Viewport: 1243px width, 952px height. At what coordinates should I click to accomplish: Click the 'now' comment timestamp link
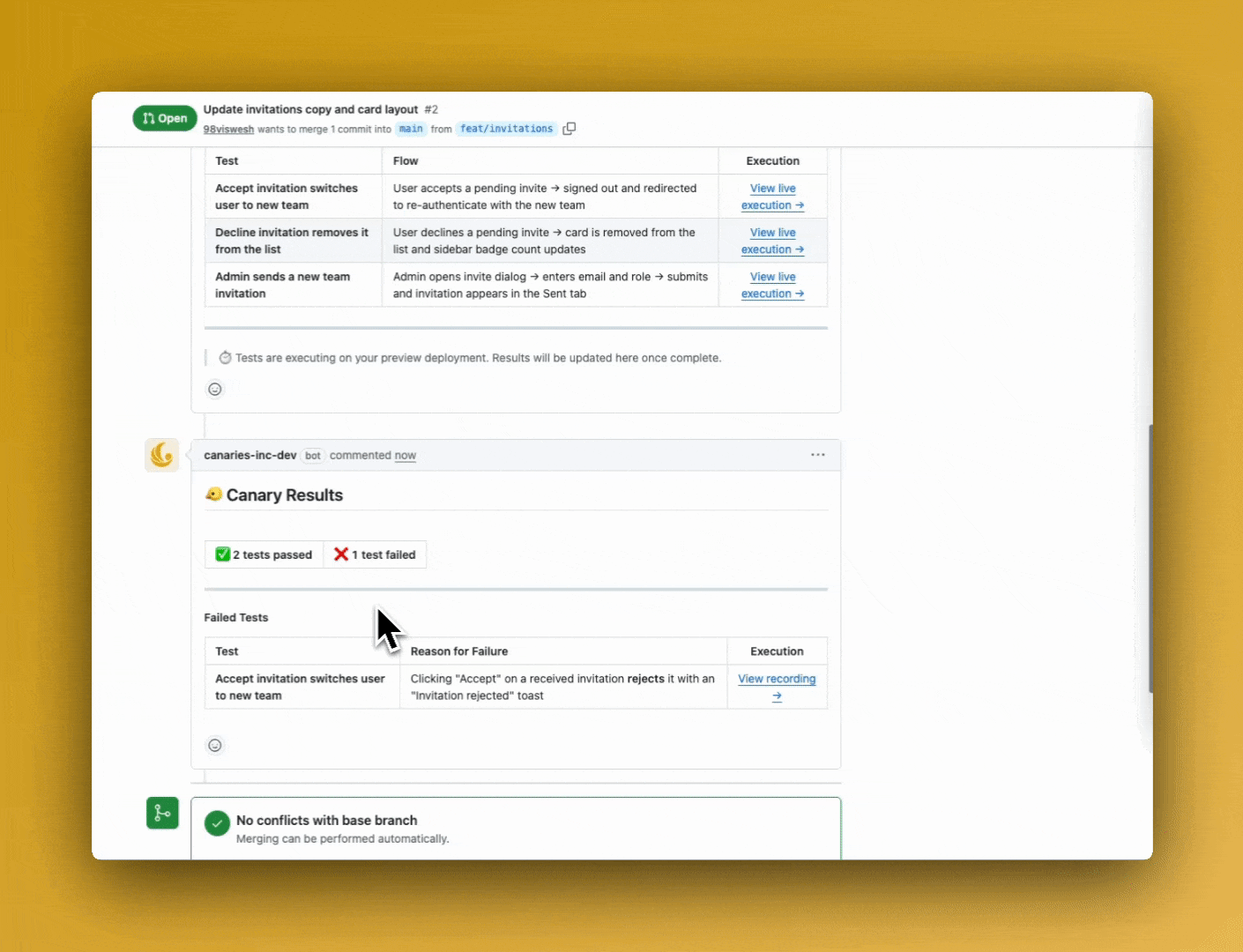pos(405,456)
